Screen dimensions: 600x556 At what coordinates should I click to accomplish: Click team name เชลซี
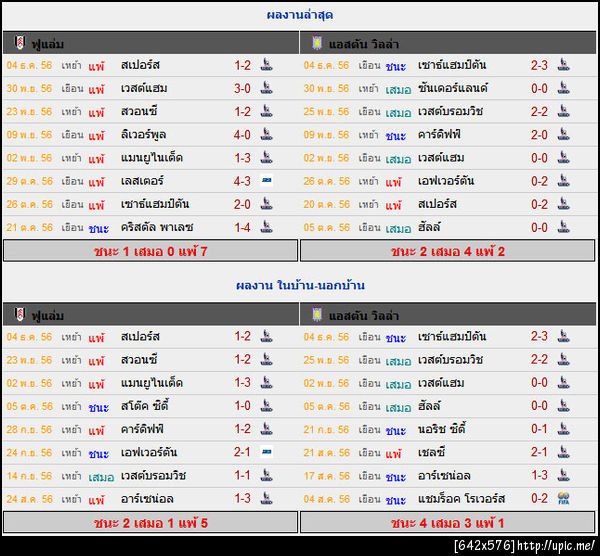431,452
